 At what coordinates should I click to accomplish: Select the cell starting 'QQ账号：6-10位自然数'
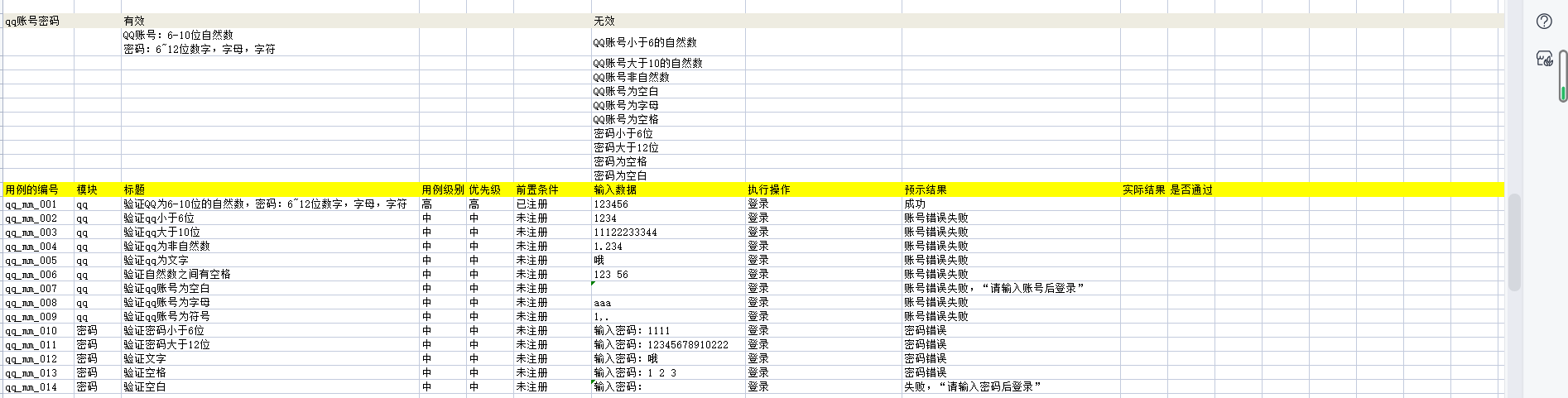coord(270,42)
